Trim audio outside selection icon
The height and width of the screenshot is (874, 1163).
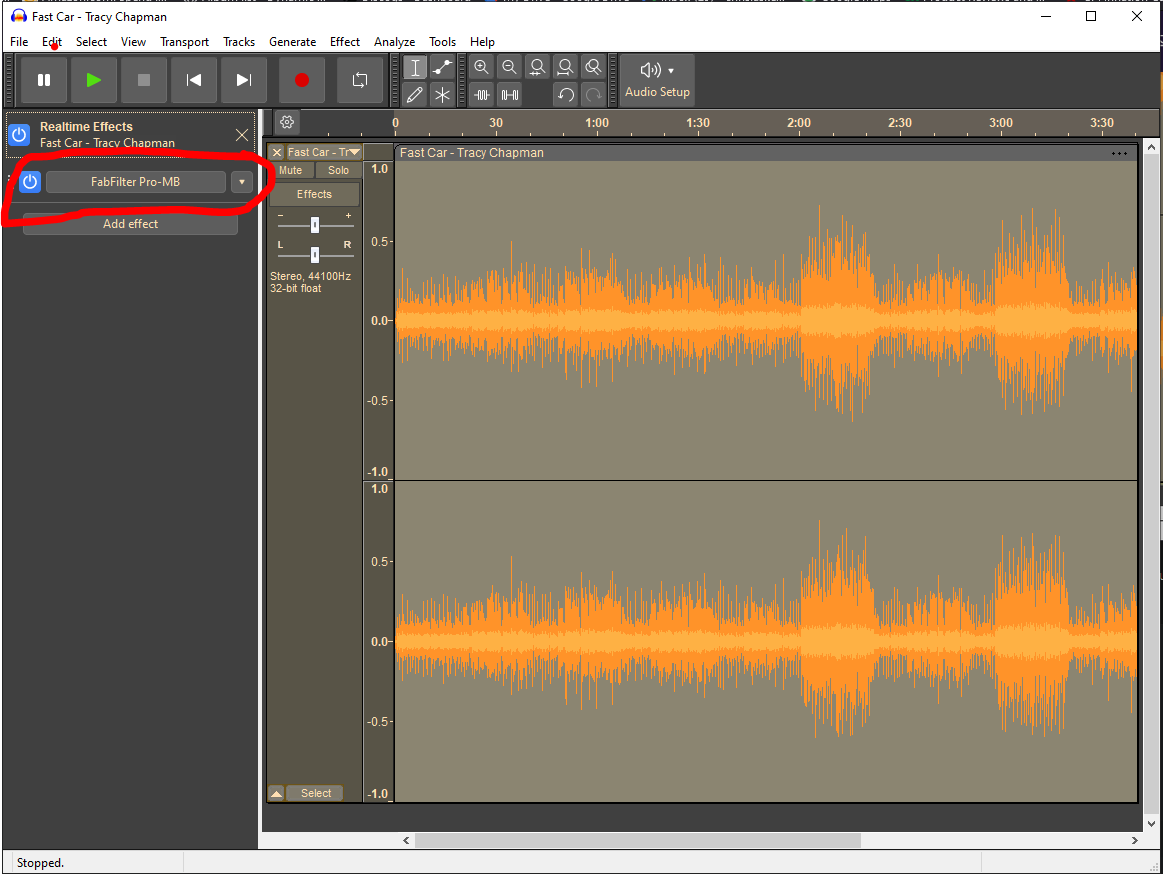click(481, 95)
